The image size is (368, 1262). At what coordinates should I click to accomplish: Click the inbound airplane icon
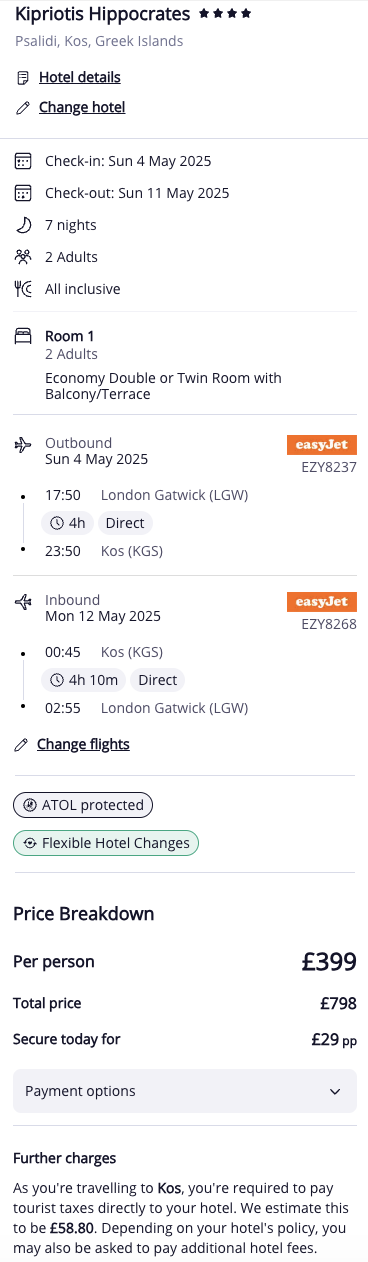[23, 602]
